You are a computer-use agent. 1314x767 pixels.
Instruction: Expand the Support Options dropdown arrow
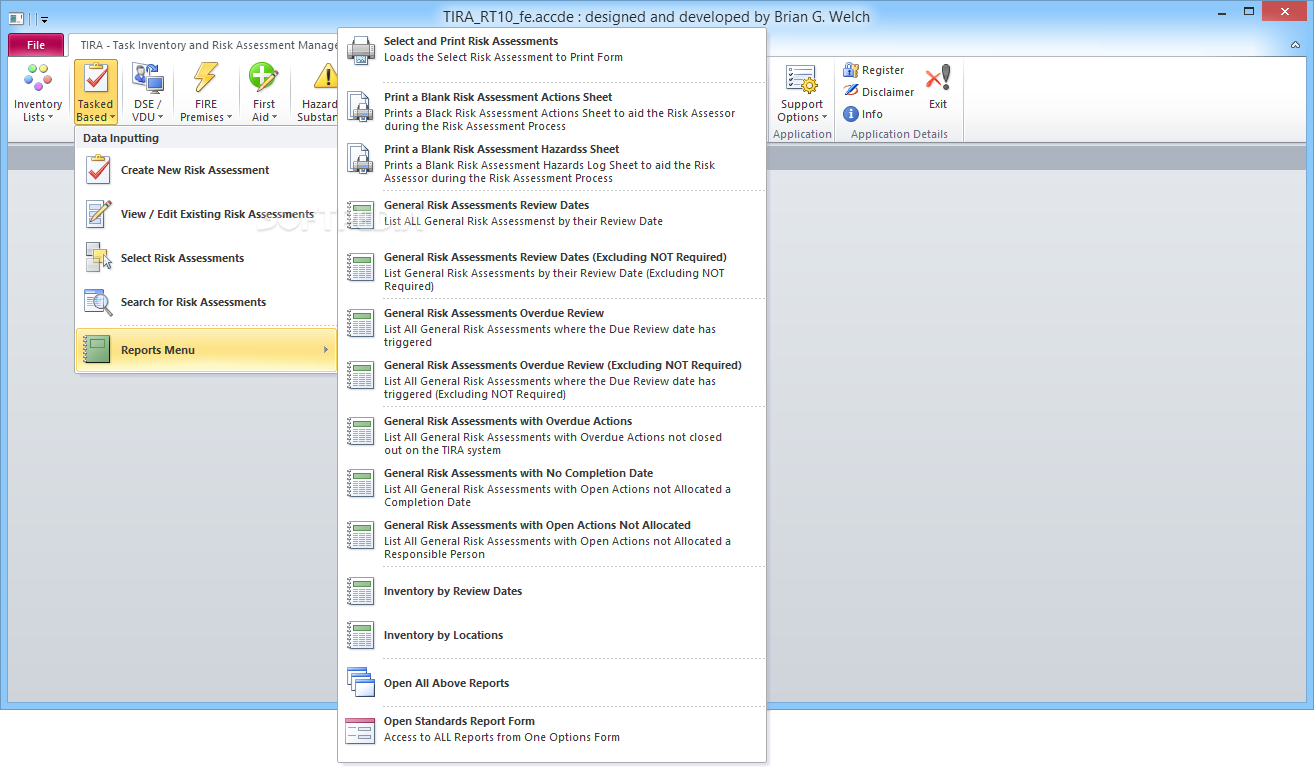tap(825, 118)
